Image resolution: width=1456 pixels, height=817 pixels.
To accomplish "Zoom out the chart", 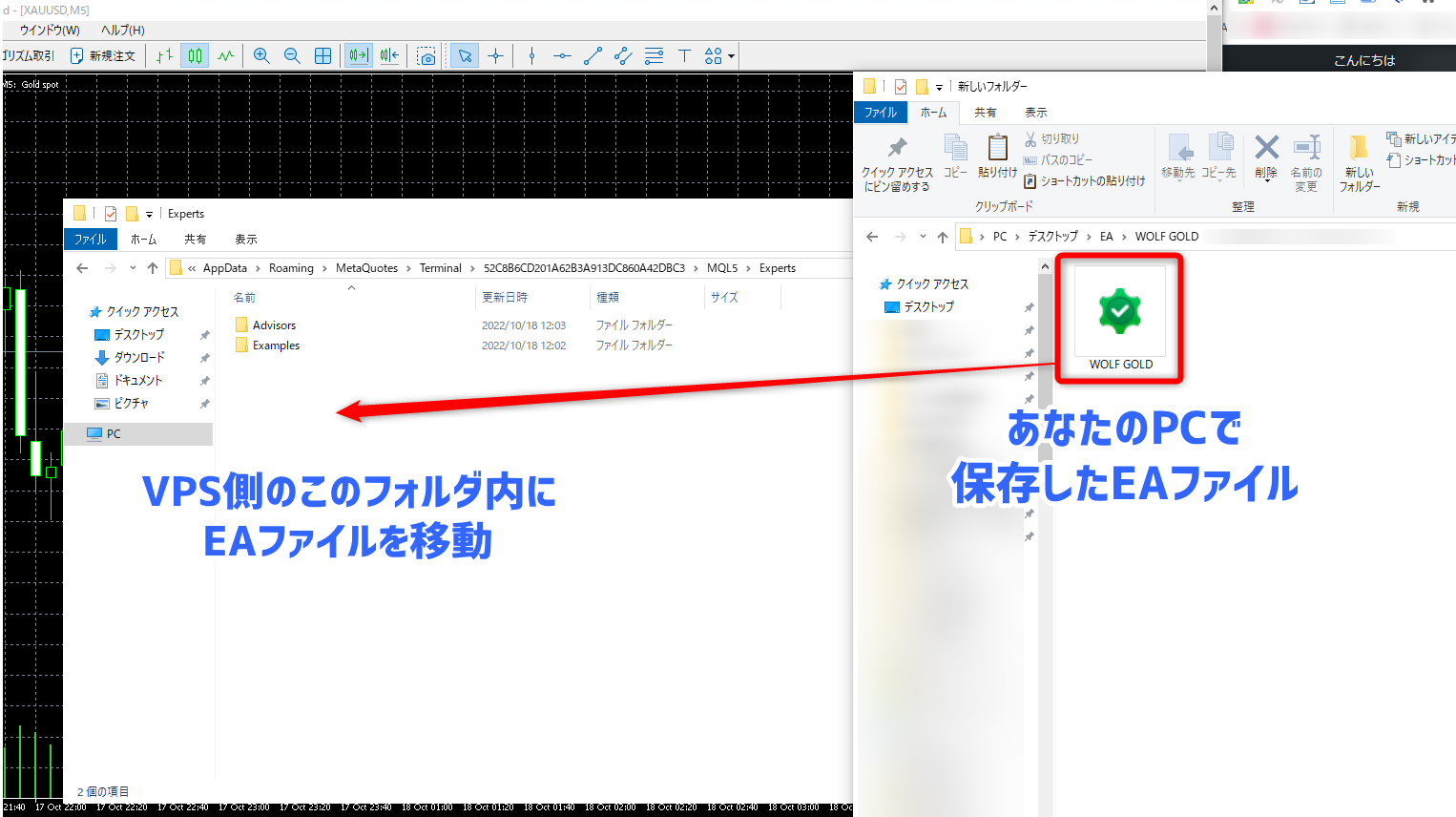I will pos(292,55).
